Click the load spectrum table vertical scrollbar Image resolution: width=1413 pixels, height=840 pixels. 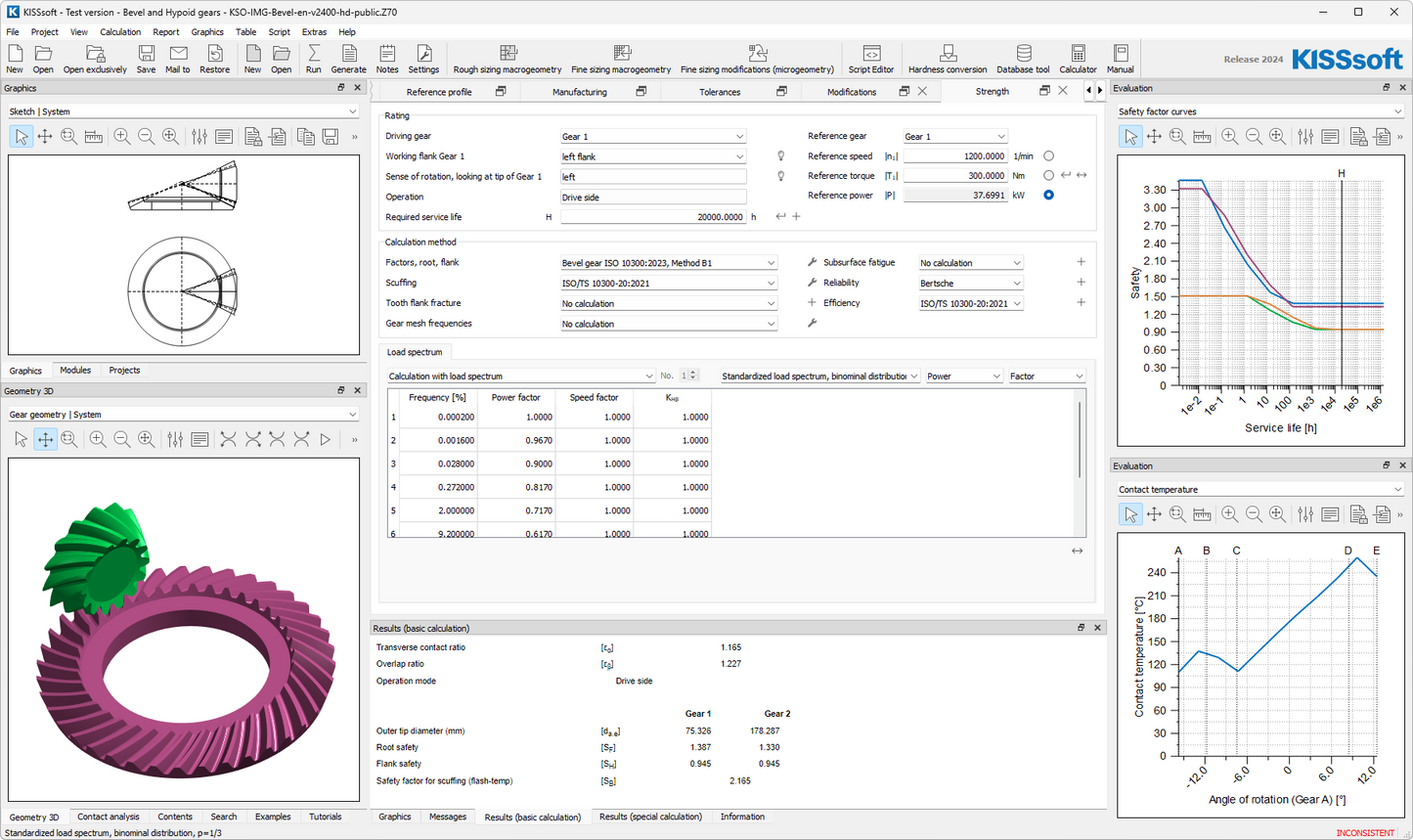[1080, 440]
